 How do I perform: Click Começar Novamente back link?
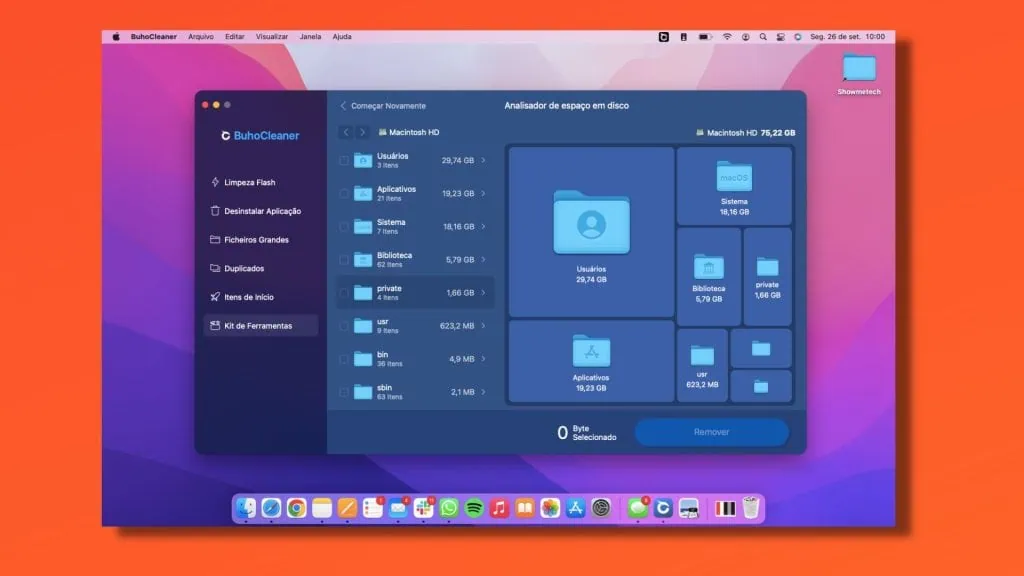click(383, 106)
